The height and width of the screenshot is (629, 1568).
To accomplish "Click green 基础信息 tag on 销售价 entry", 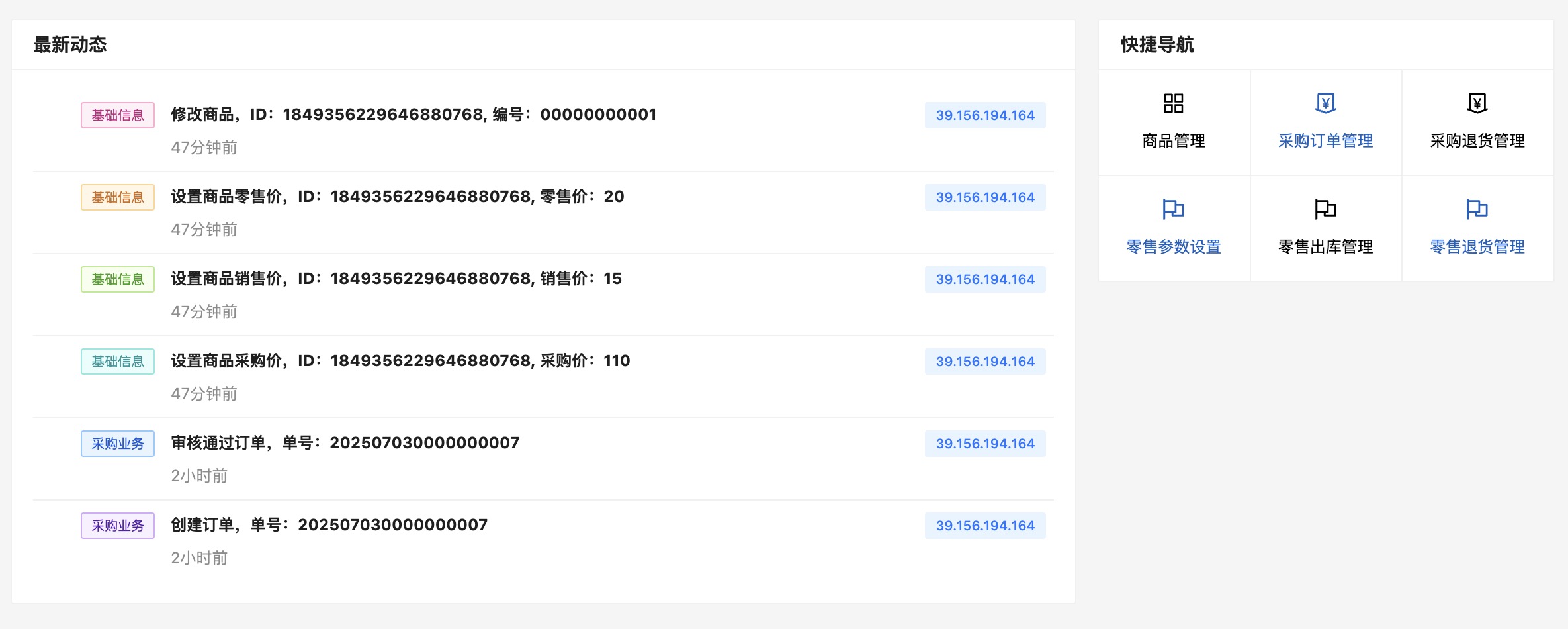I will click(118, 279).
